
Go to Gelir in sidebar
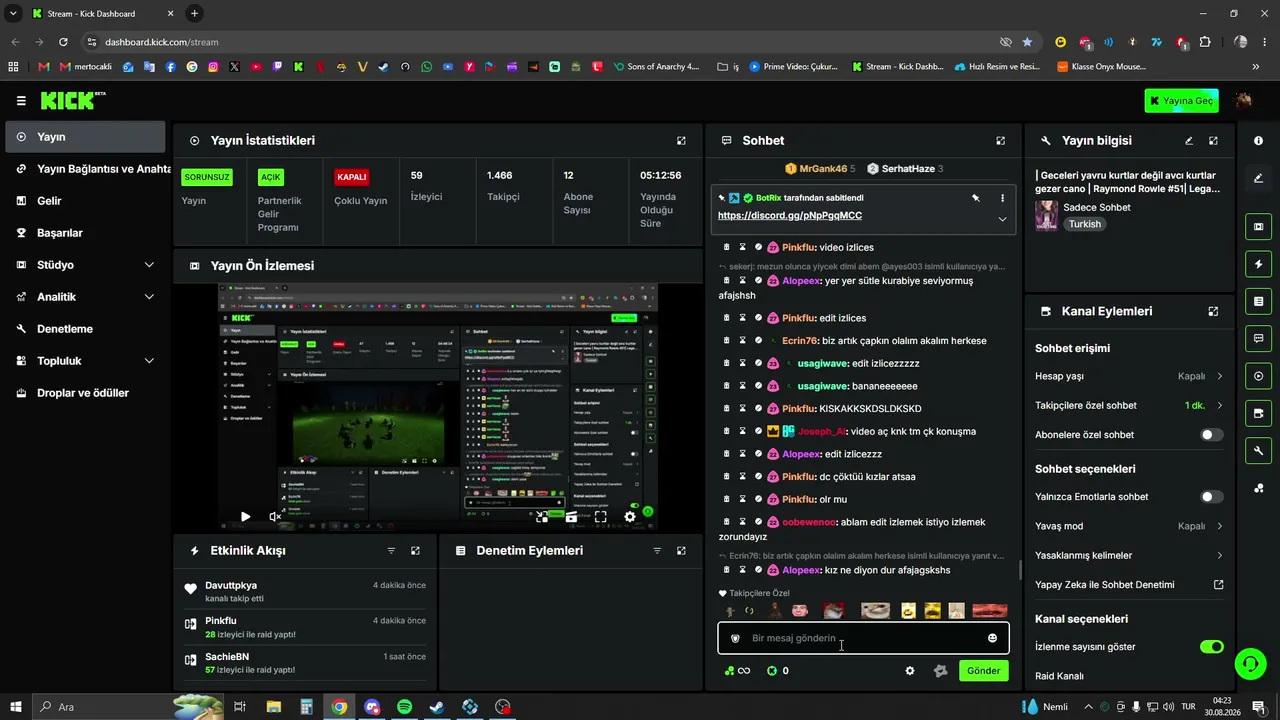[85, 201]
